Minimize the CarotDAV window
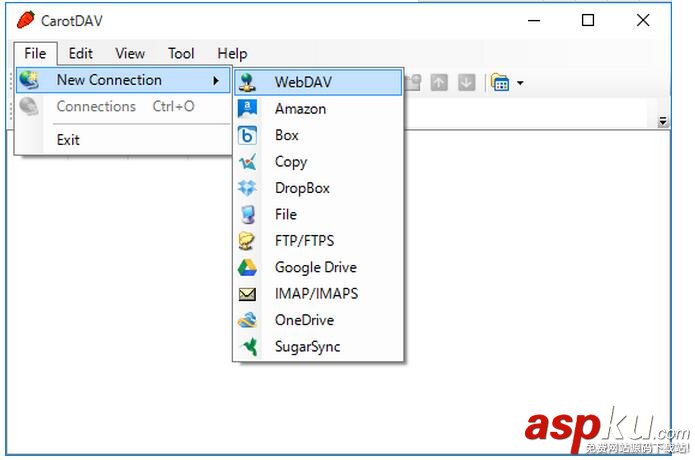This screenshot has height=460, width=695. click(534, 20)
